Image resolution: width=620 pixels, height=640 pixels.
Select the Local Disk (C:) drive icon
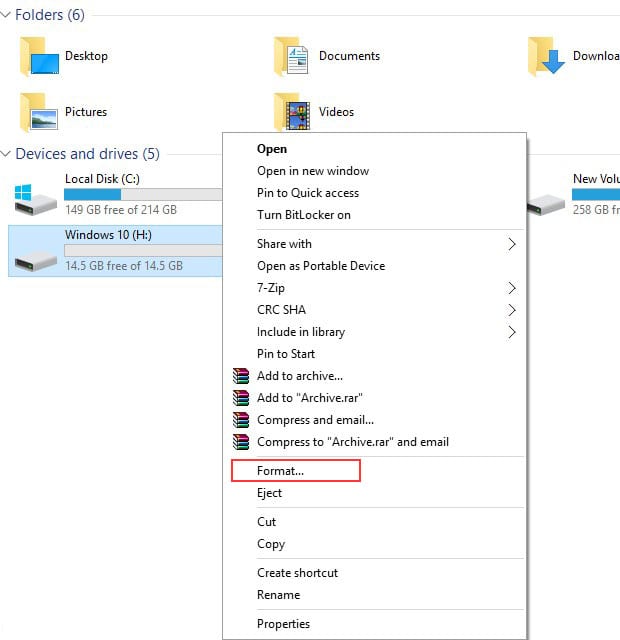[36, 197]
